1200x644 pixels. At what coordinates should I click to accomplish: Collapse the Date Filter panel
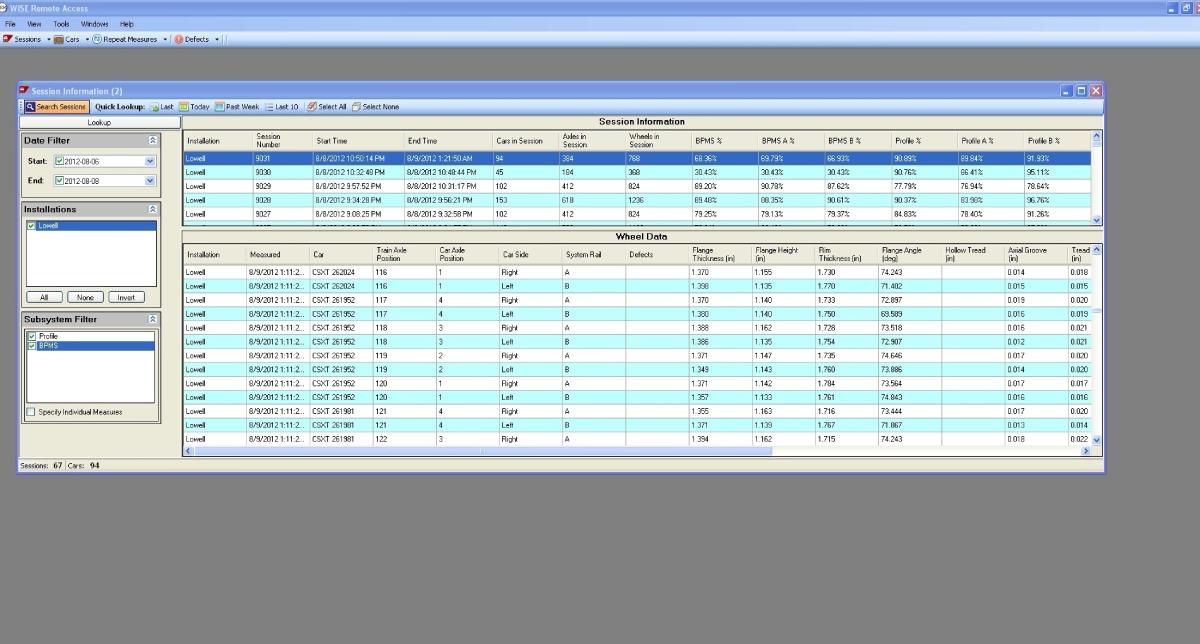pyautogui.click(x=152, y=141)
